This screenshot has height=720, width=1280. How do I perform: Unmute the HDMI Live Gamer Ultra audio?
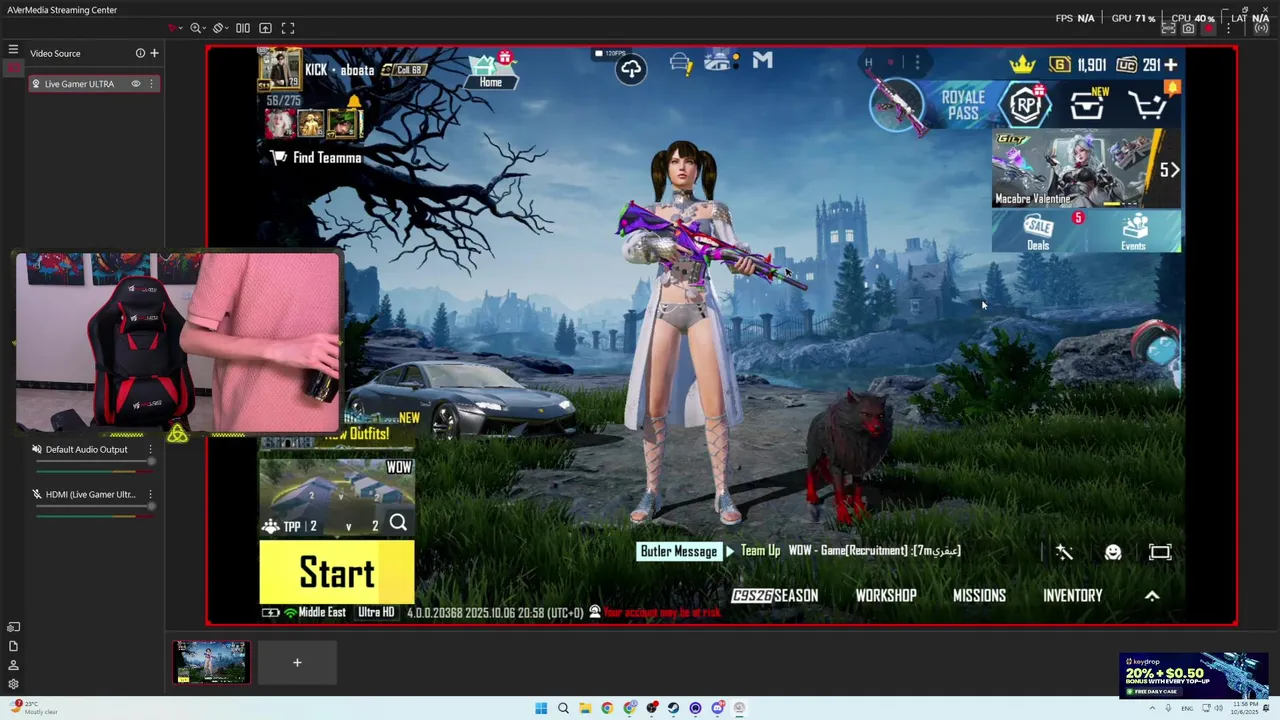[37, 494]
